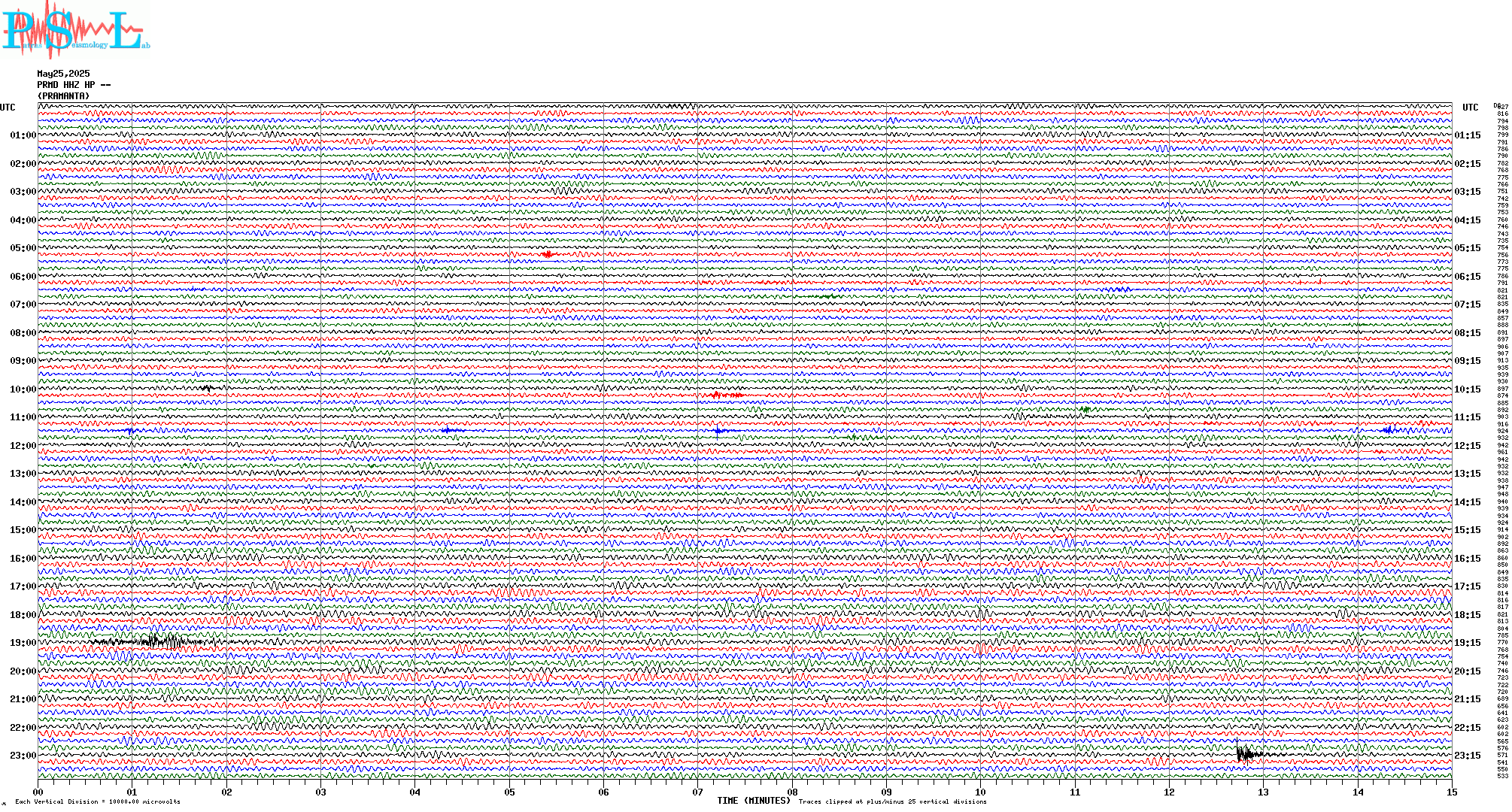
Task: Click minute 06 on bottom time axis
Action: 604,792
